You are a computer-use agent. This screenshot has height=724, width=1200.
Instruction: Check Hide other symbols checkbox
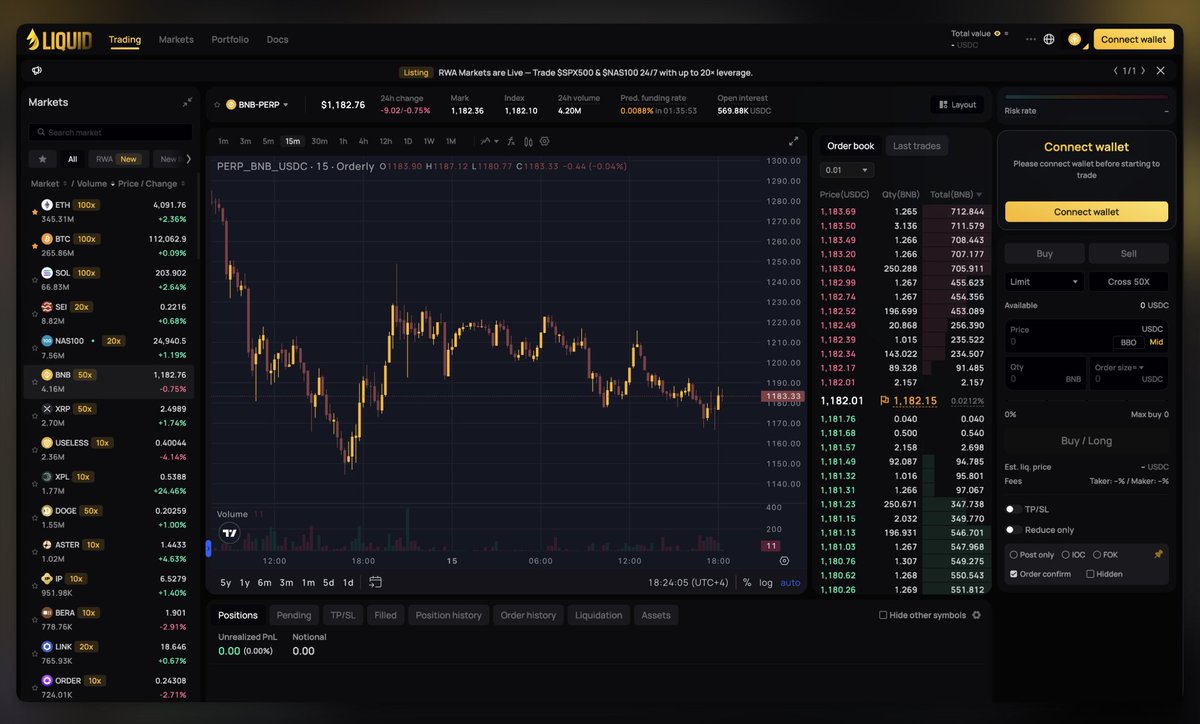(x=883, y=615)
